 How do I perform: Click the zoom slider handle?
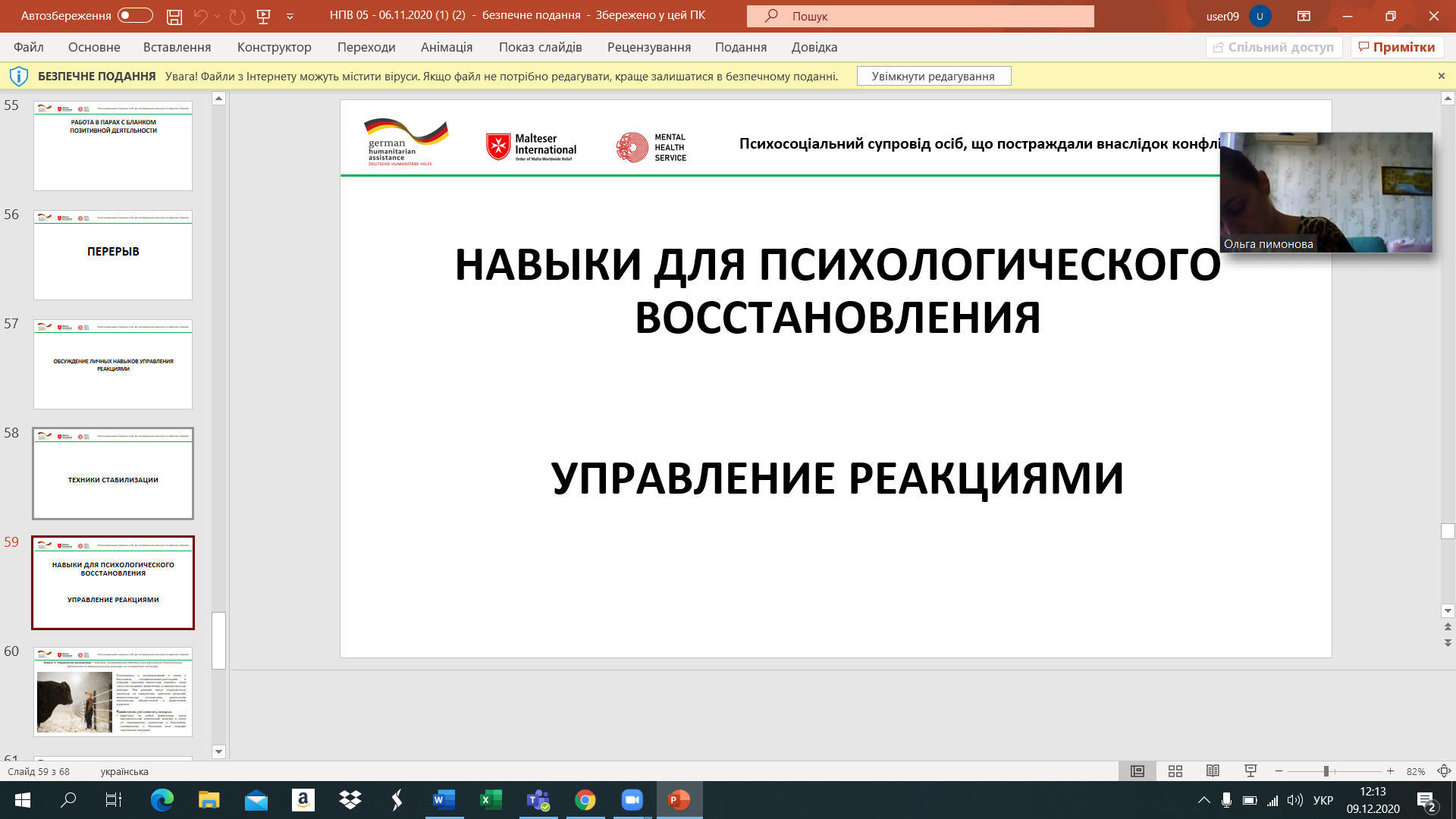[x=1326, y=771]
